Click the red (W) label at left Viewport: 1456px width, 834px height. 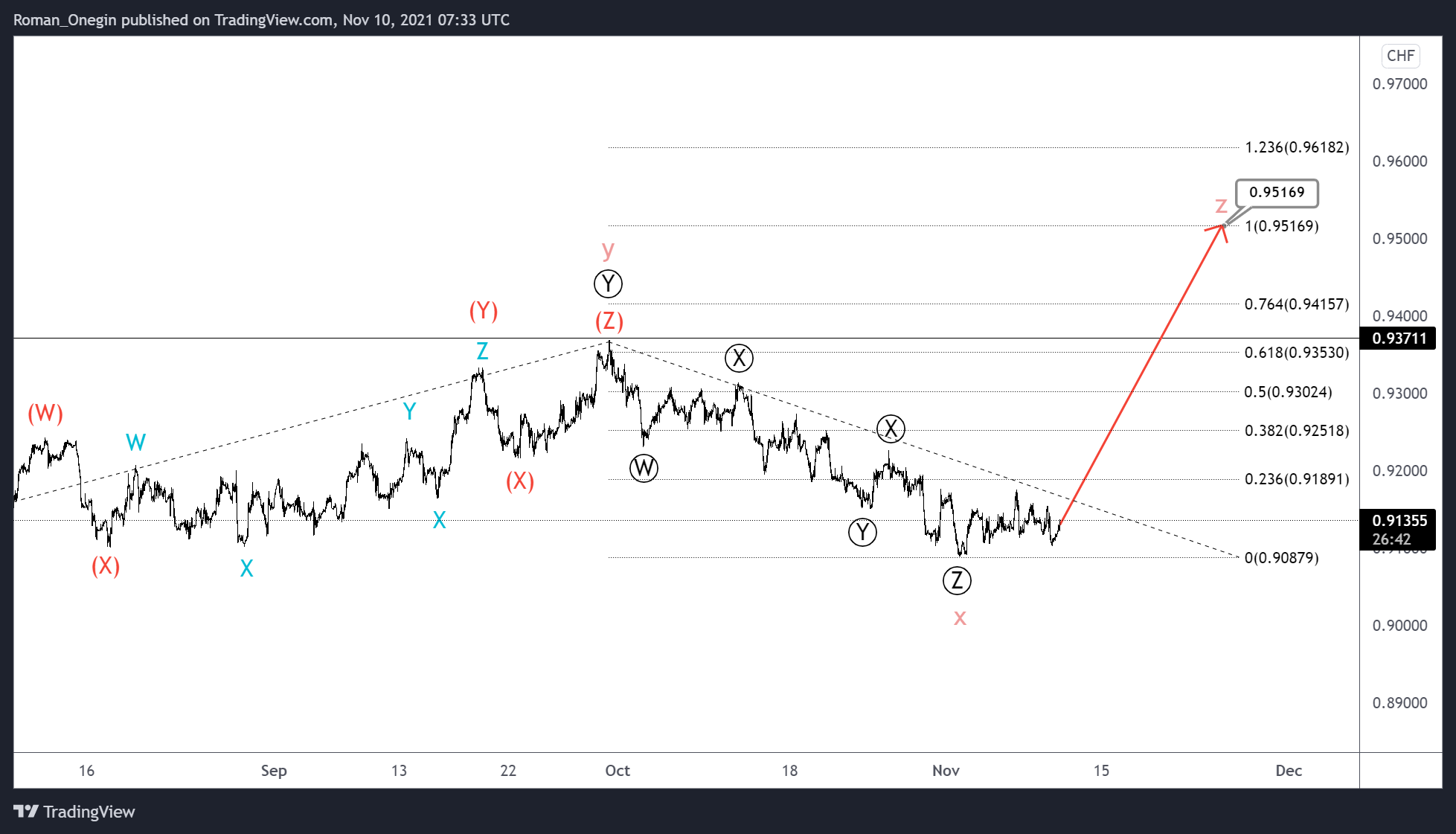(x=45, y=414)
